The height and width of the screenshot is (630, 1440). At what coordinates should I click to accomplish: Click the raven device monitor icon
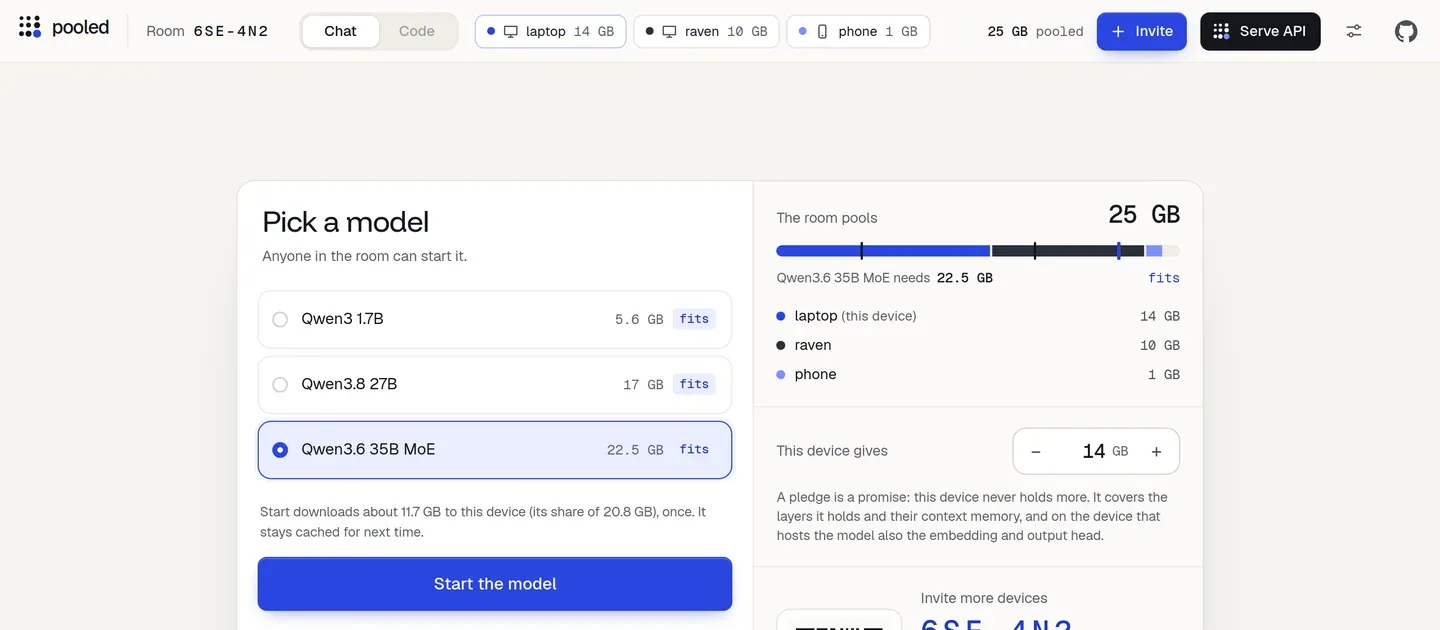click(x=669, y=31)
